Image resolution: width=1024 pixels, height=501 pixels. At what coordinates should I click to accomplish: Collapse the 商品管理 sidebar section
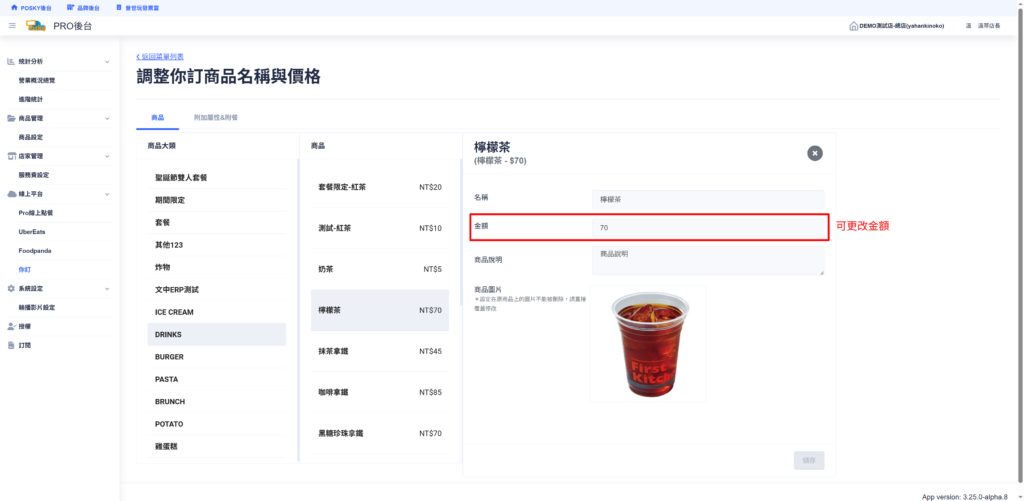(107, 118)
